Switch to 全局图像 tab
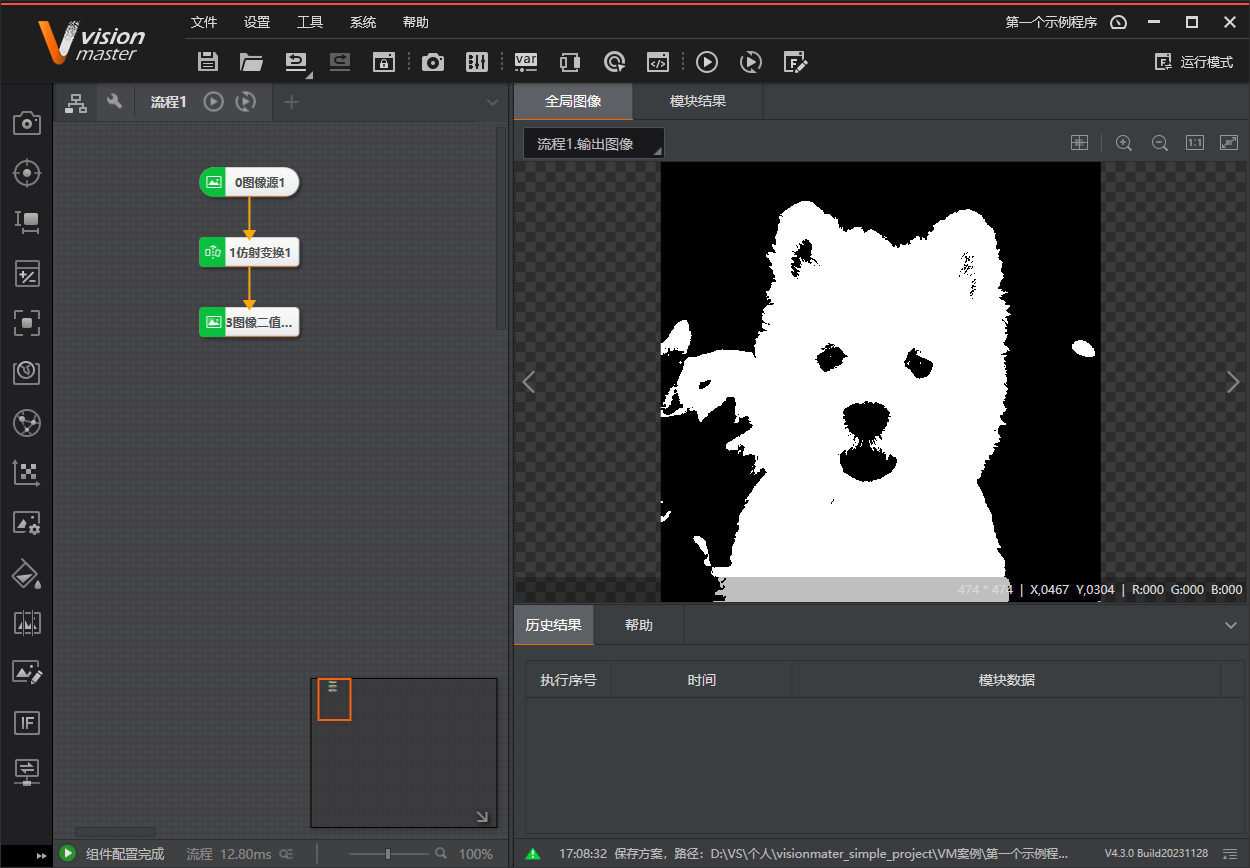This screenshot has width=1250, height=868. (x=573, y=102)
